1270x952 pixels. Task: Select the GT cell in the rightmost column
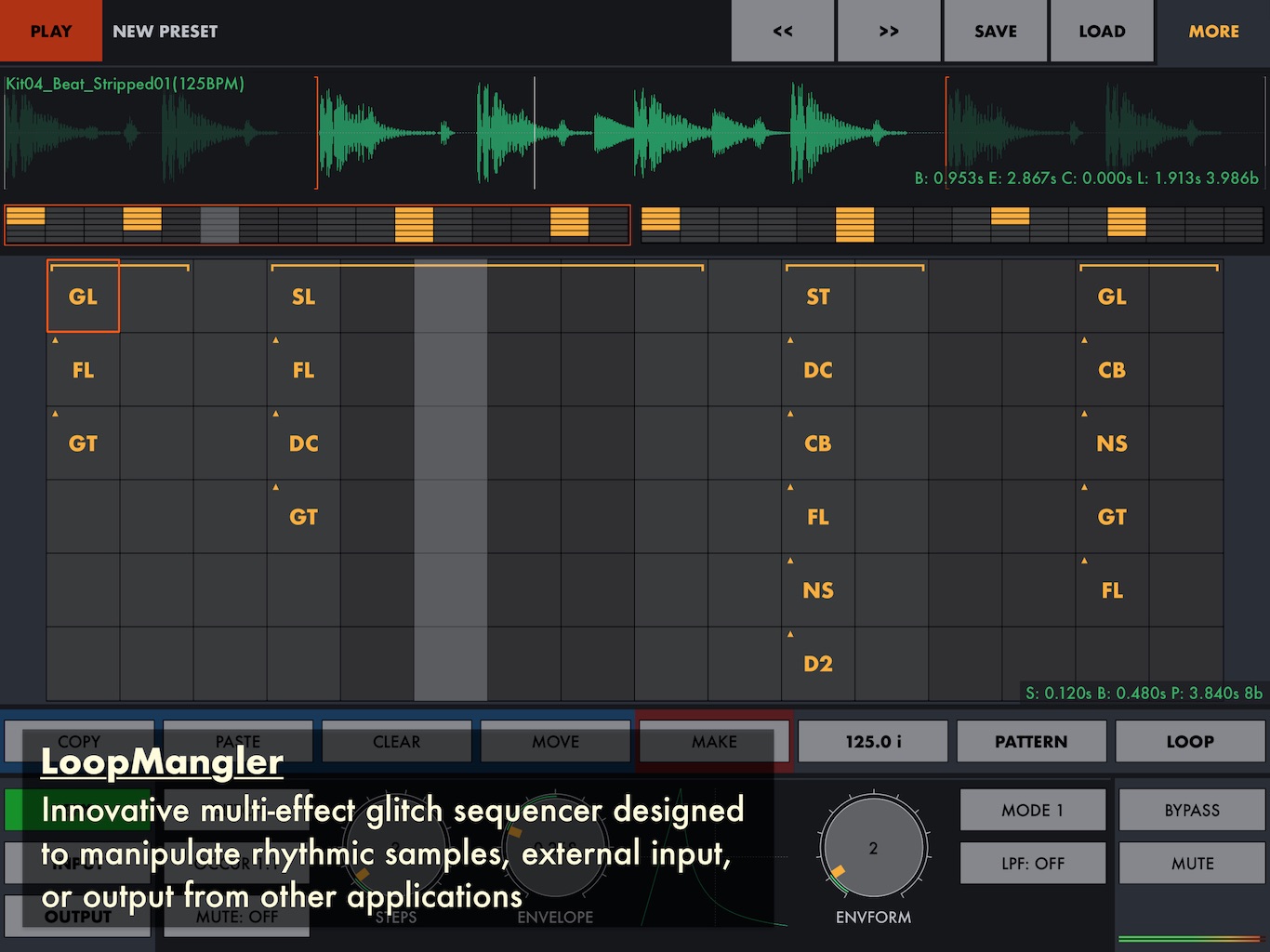coord(1112,517)
